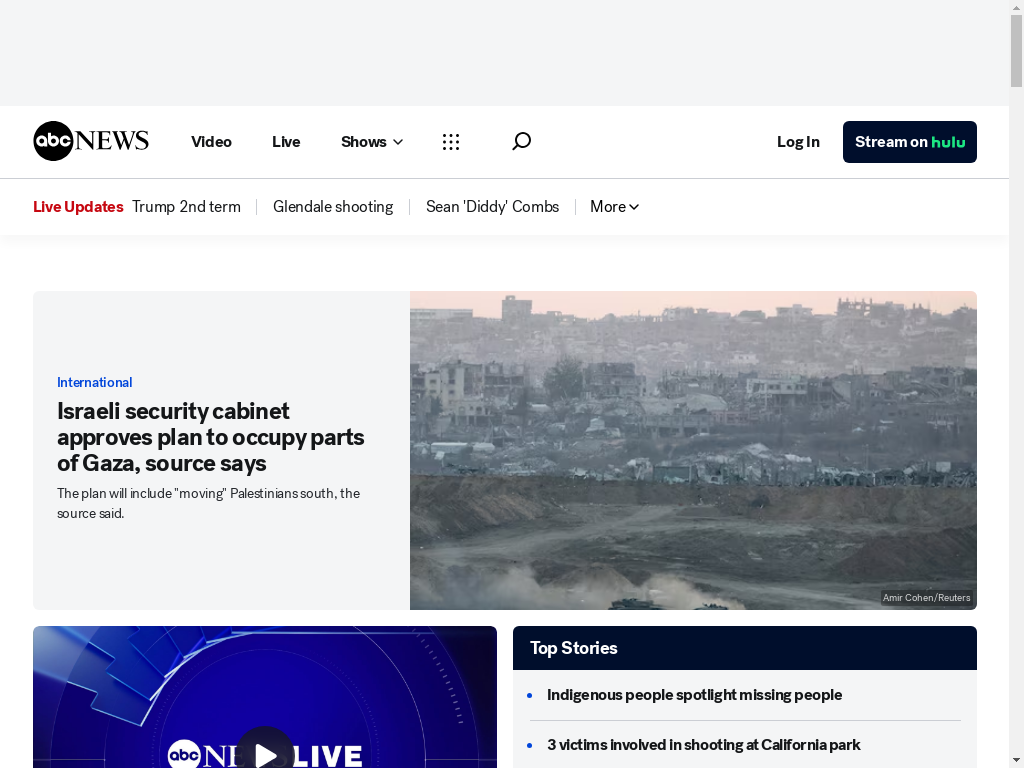The image size is (1024, 768).
Task: Open the search magnifier icon
Action: (521, 141)
